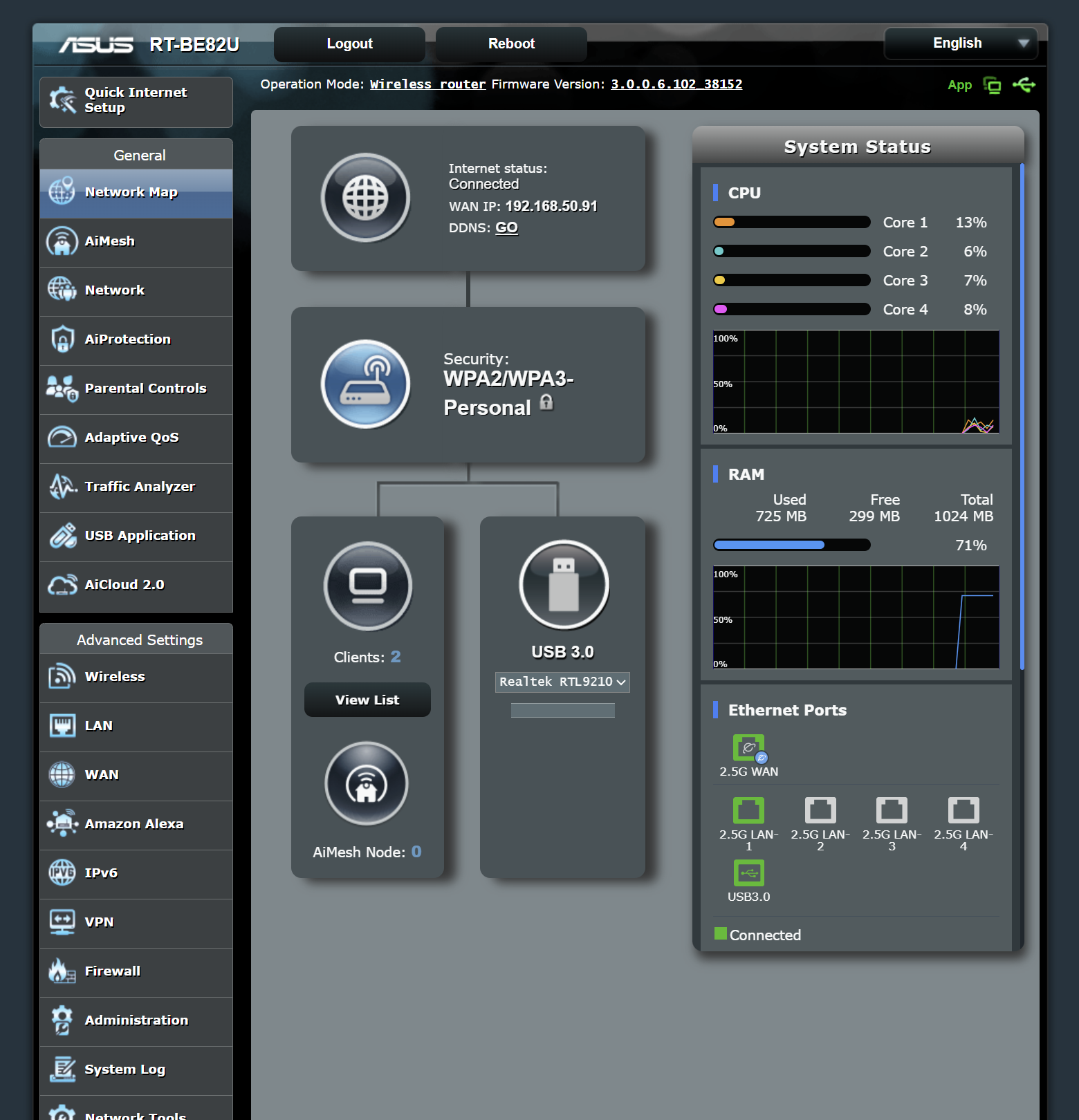This screenshot has width=1079, height=1120.
Task: Click the CPU usage history graph
Action: tap(856, 382)
